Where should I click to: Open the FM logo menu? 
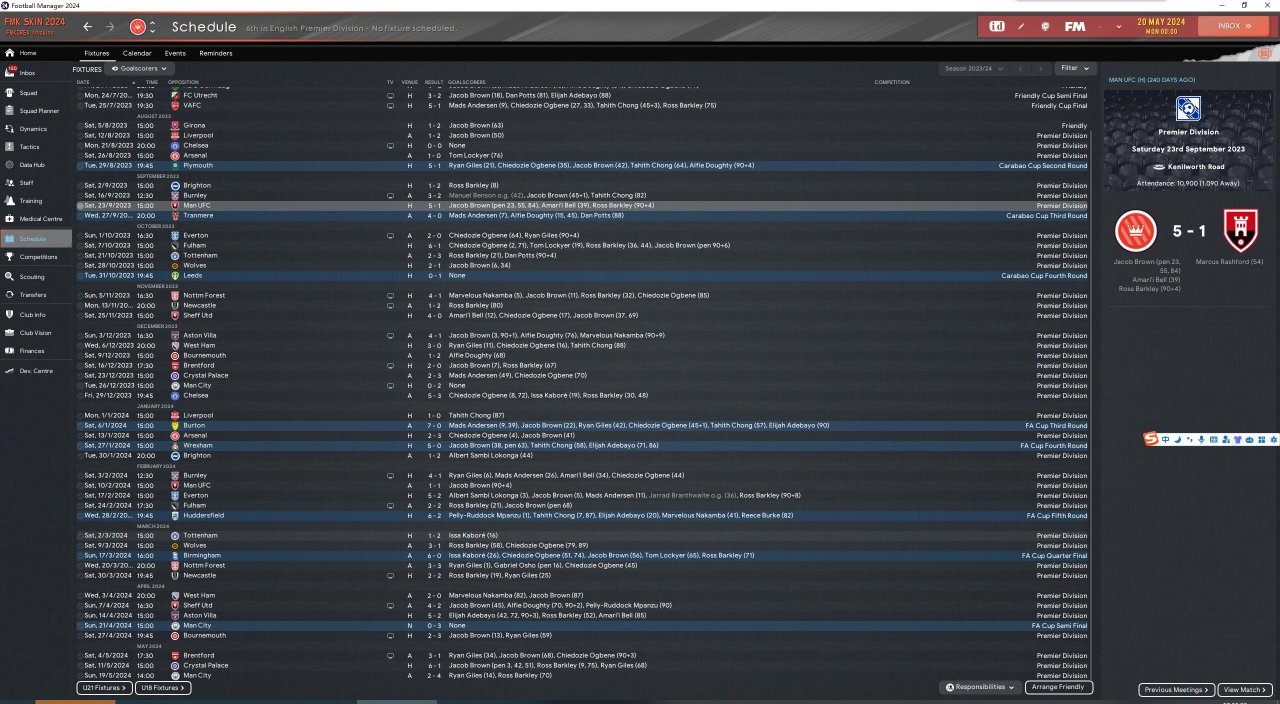[1076, 26]
